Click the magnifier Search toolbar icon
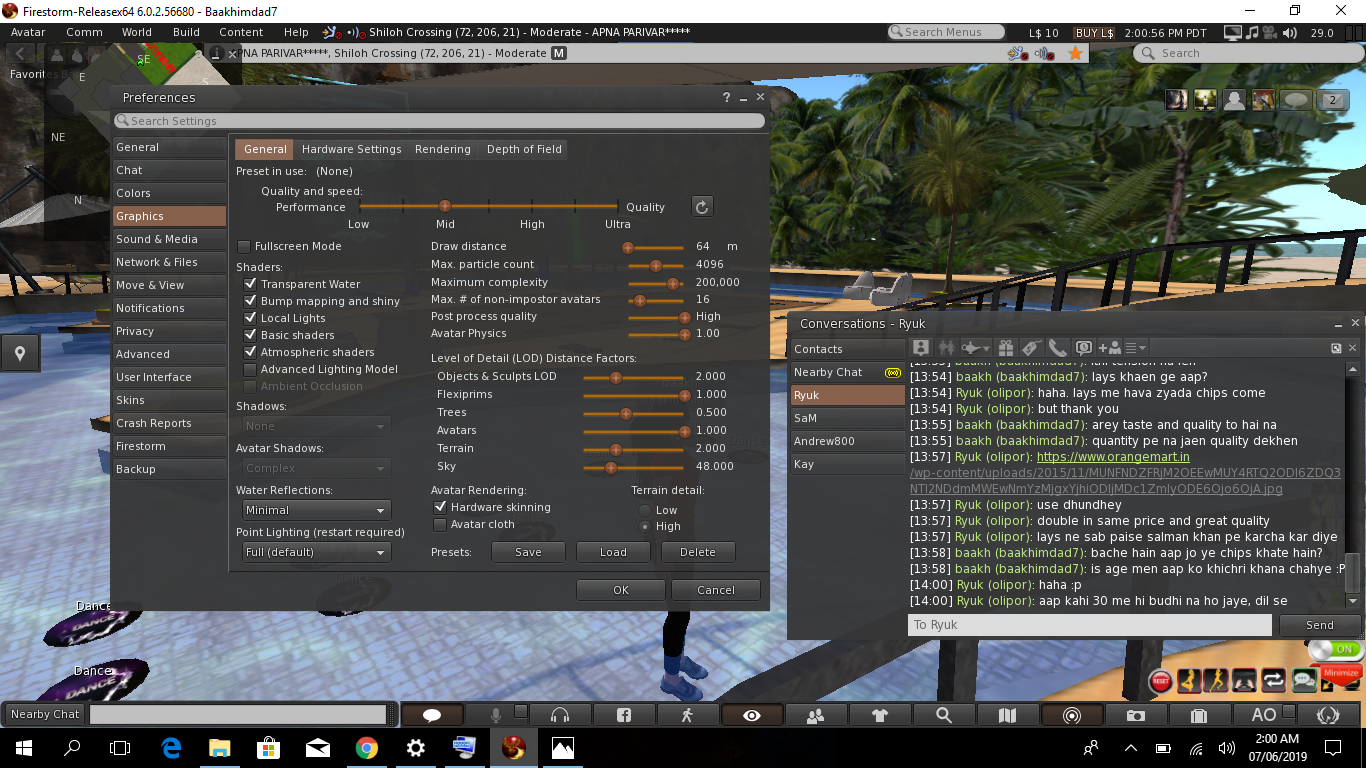 point(944,715)
